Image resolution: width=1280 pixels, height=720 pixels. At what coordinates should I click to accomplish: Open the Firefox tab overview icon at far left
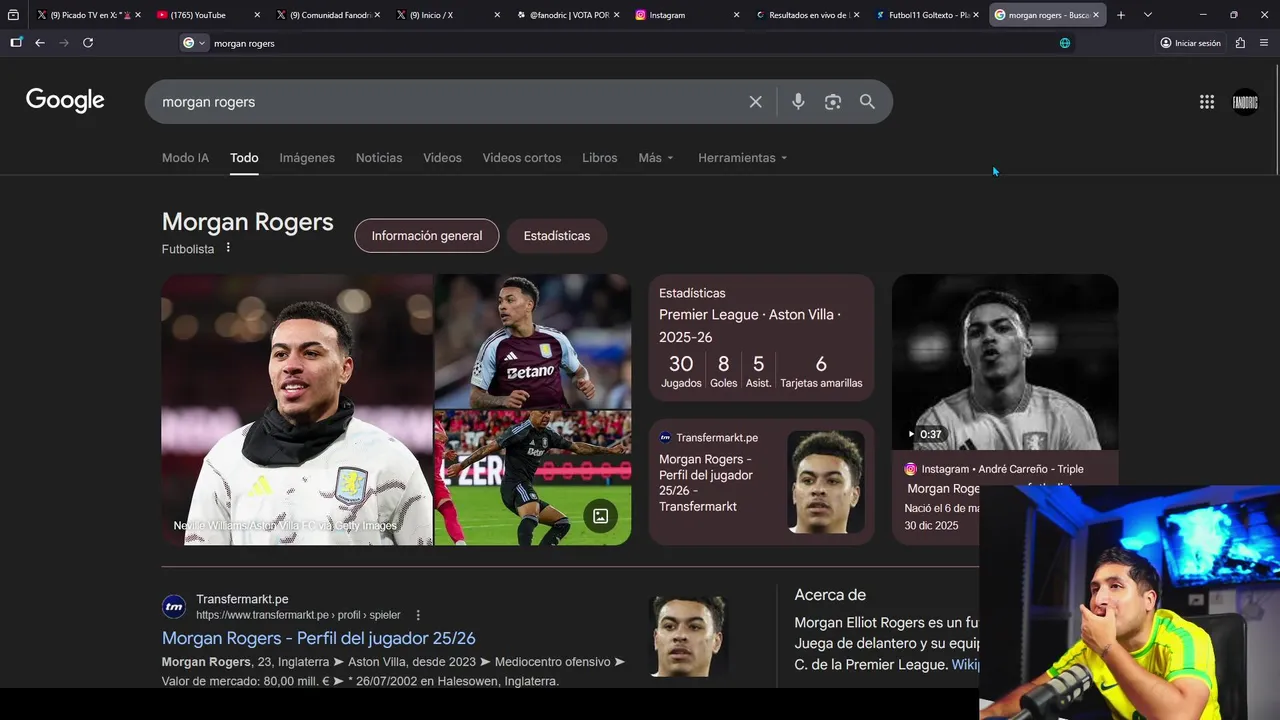click(x=13, y=15)
